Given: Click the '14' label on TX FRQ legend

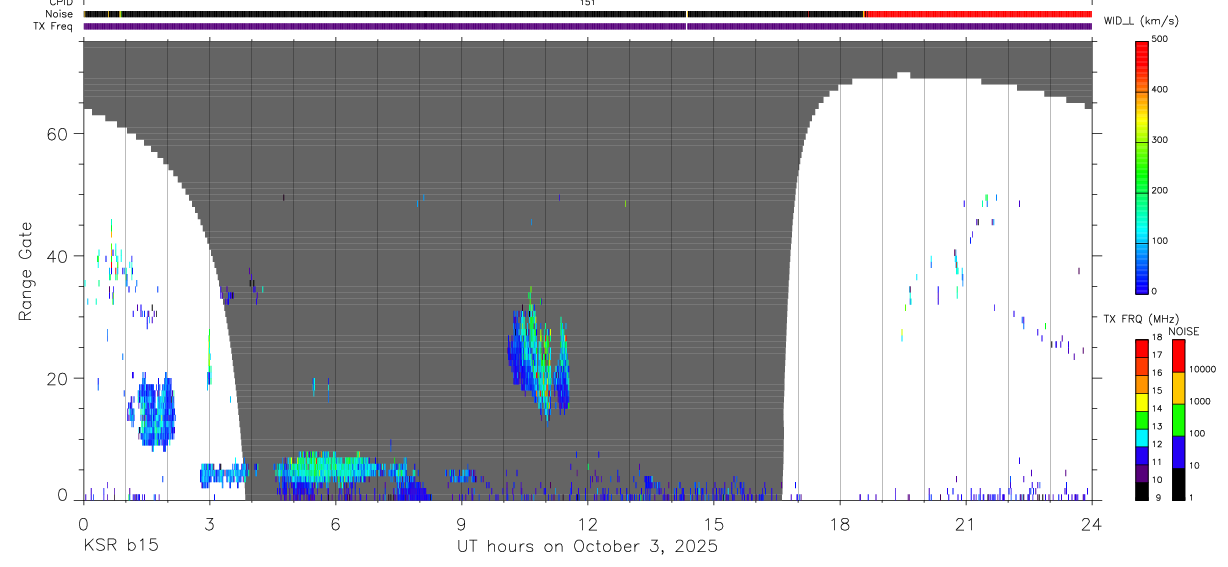Looking at the screenshot, I should coord(1158,408).
